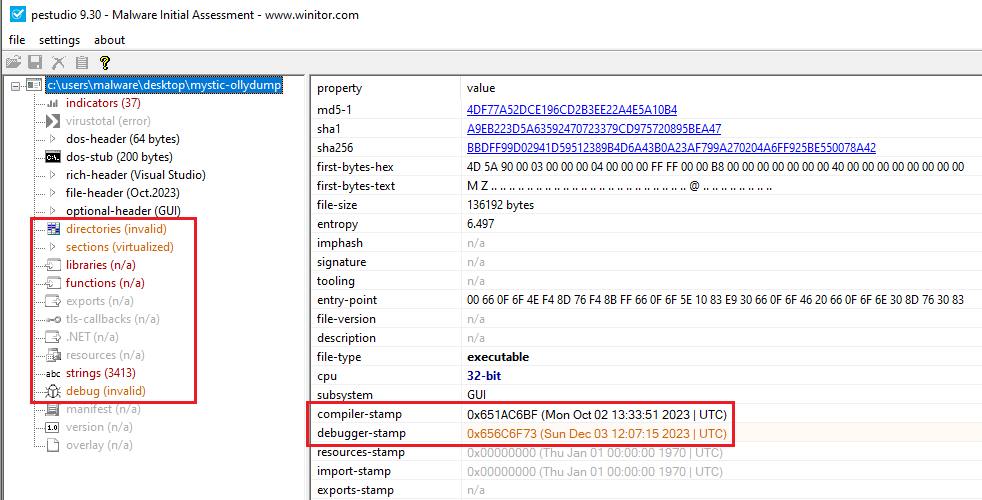Select the subsystem GUI value
This screenshot has width=982, height=500.
[477, 395]
